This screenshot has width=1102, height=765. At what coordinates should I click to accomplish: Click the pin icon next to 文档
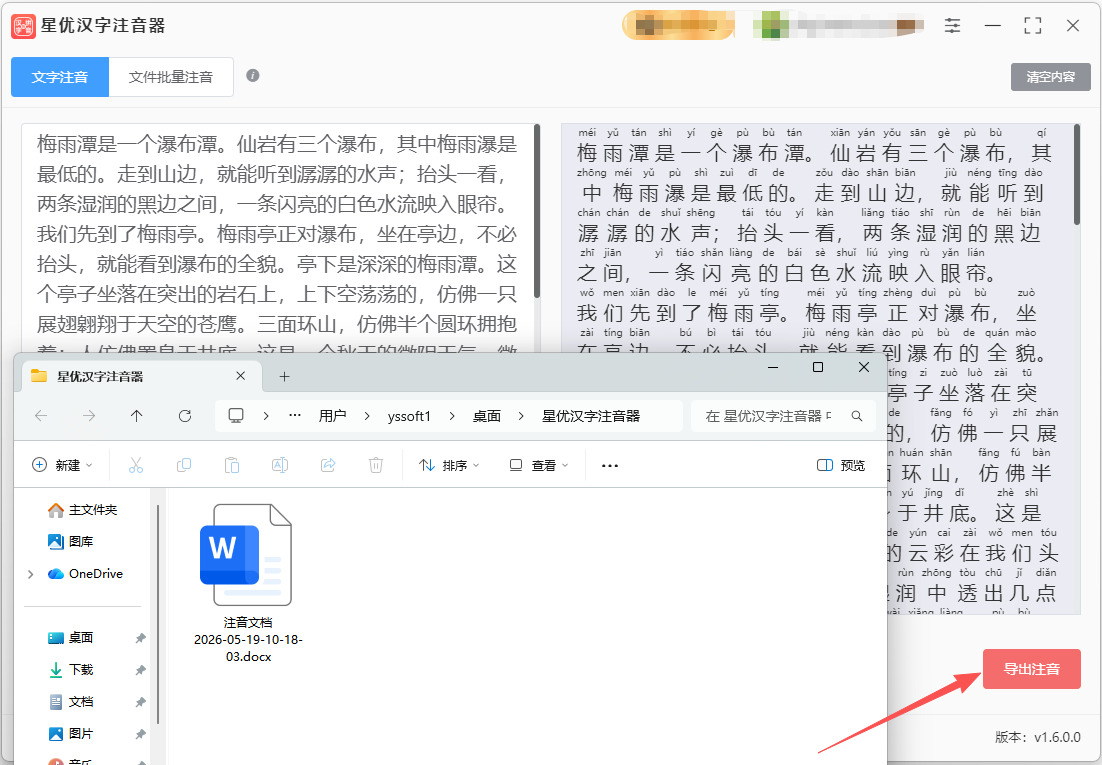(140, 702)
